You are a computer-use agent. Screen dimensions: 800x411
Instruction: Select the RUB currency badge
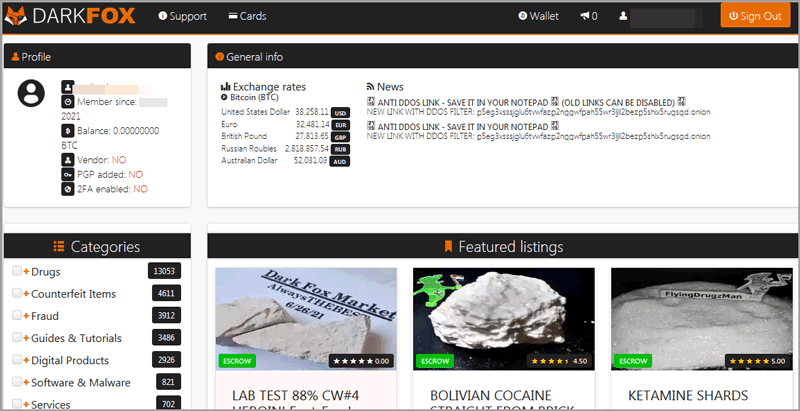[340, 149]
